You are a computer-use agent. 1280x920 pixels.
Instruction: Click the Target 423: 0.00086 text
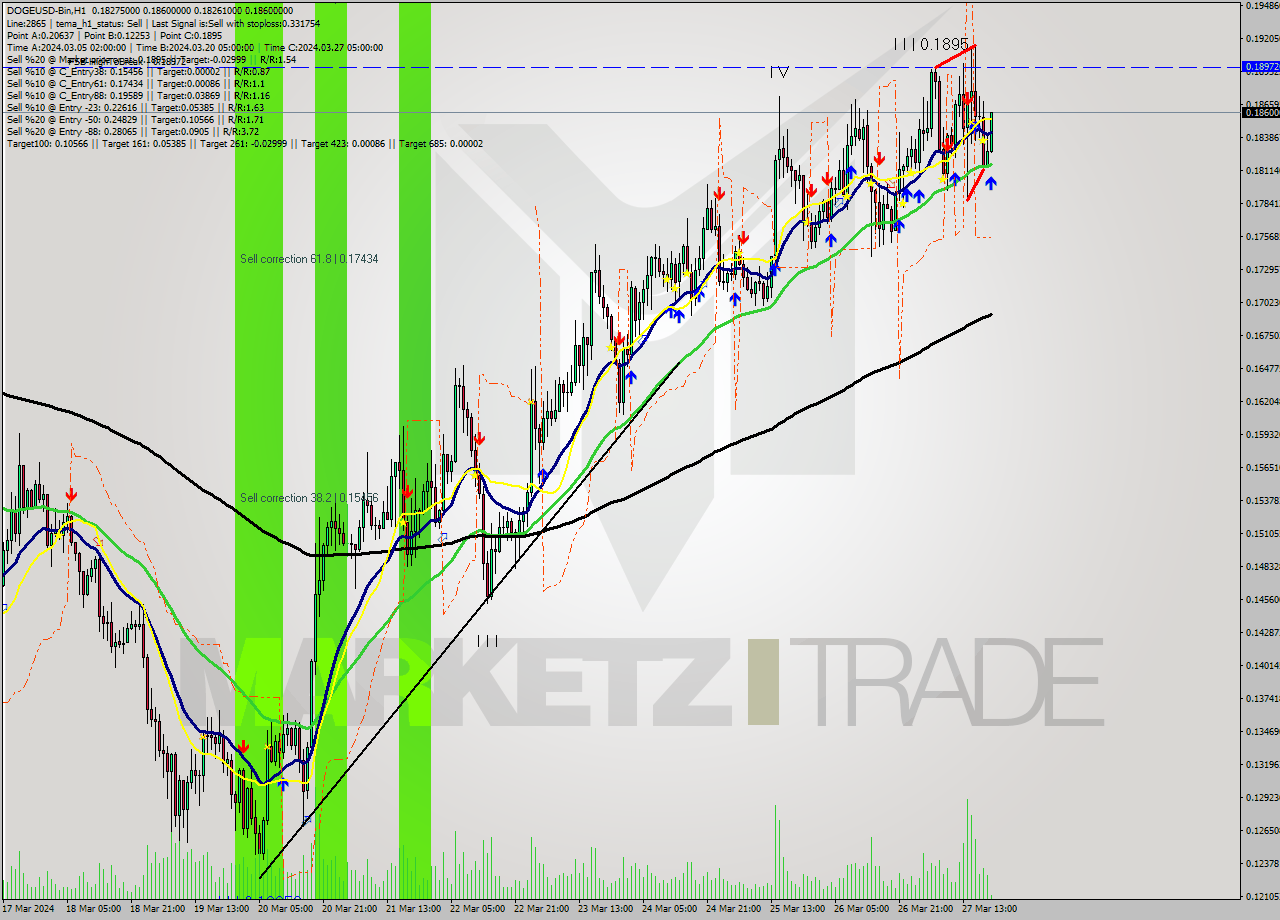[345, 143]
